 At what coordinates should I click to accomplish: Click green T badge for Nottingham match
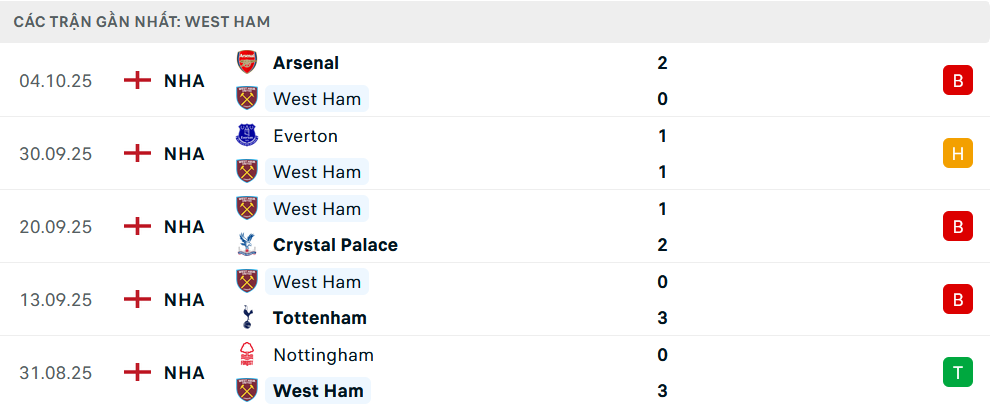pyautogui.click(x=957, y=373)
